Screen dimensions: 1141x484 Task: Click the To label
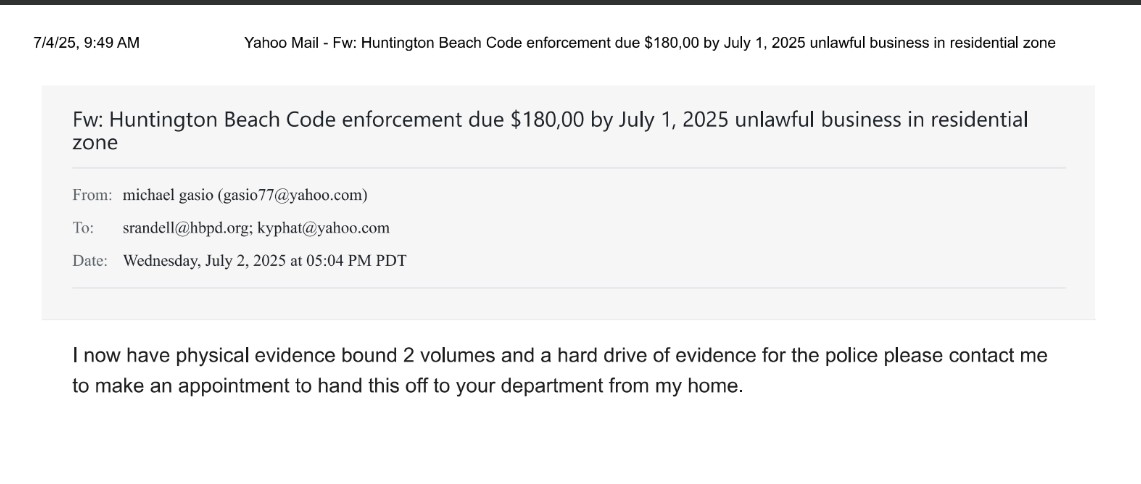point(83,228)
